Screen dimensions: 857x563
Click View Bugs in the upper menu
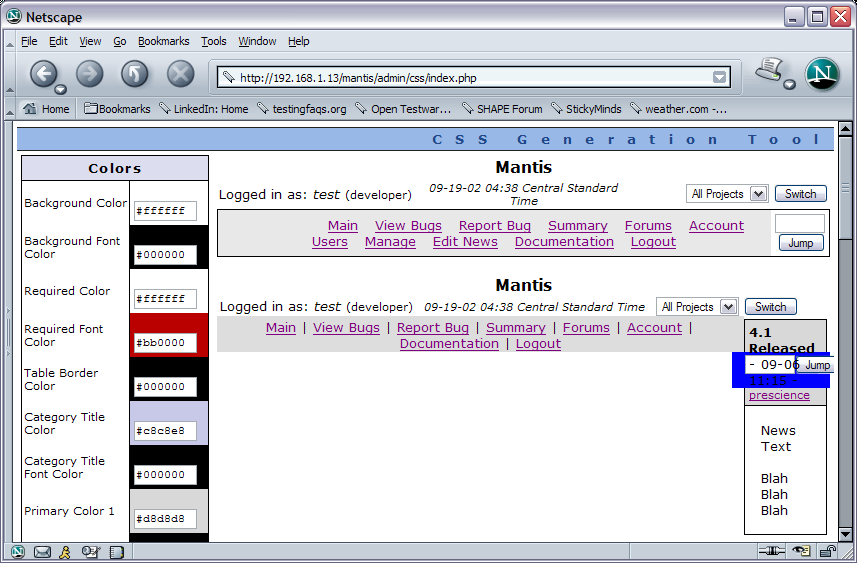(408, 226)
